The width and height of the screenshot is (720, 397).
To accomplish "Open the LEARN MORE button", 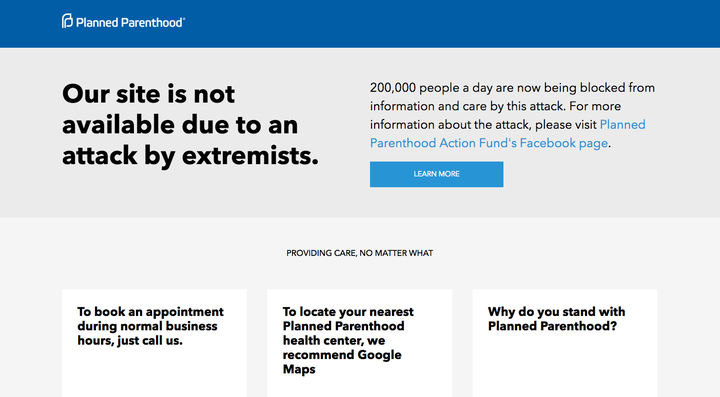I will click(436, 174).
